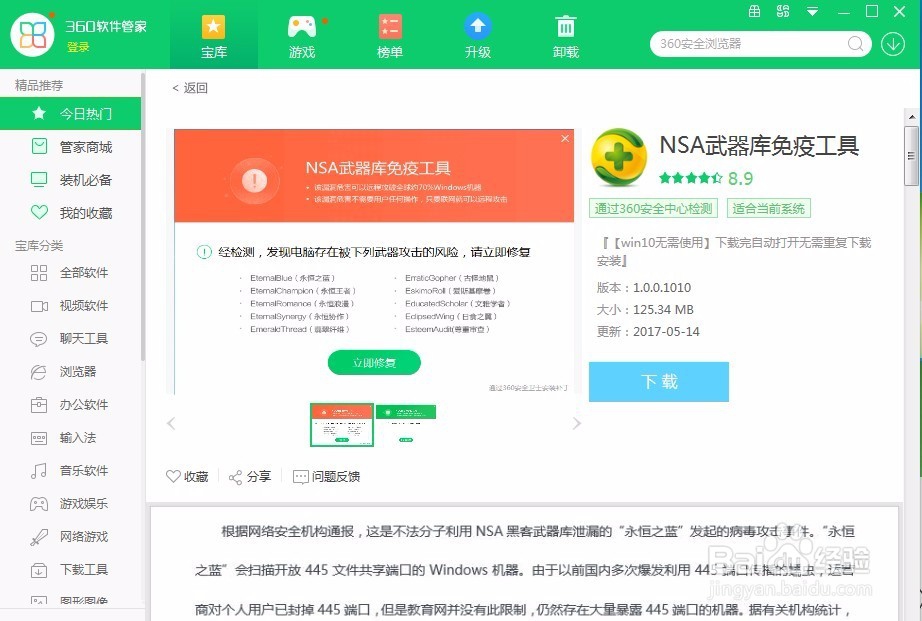Open the 输入法 input methods category
The width and height of the screenshot is (922, 621).
[x=80, y=437]
